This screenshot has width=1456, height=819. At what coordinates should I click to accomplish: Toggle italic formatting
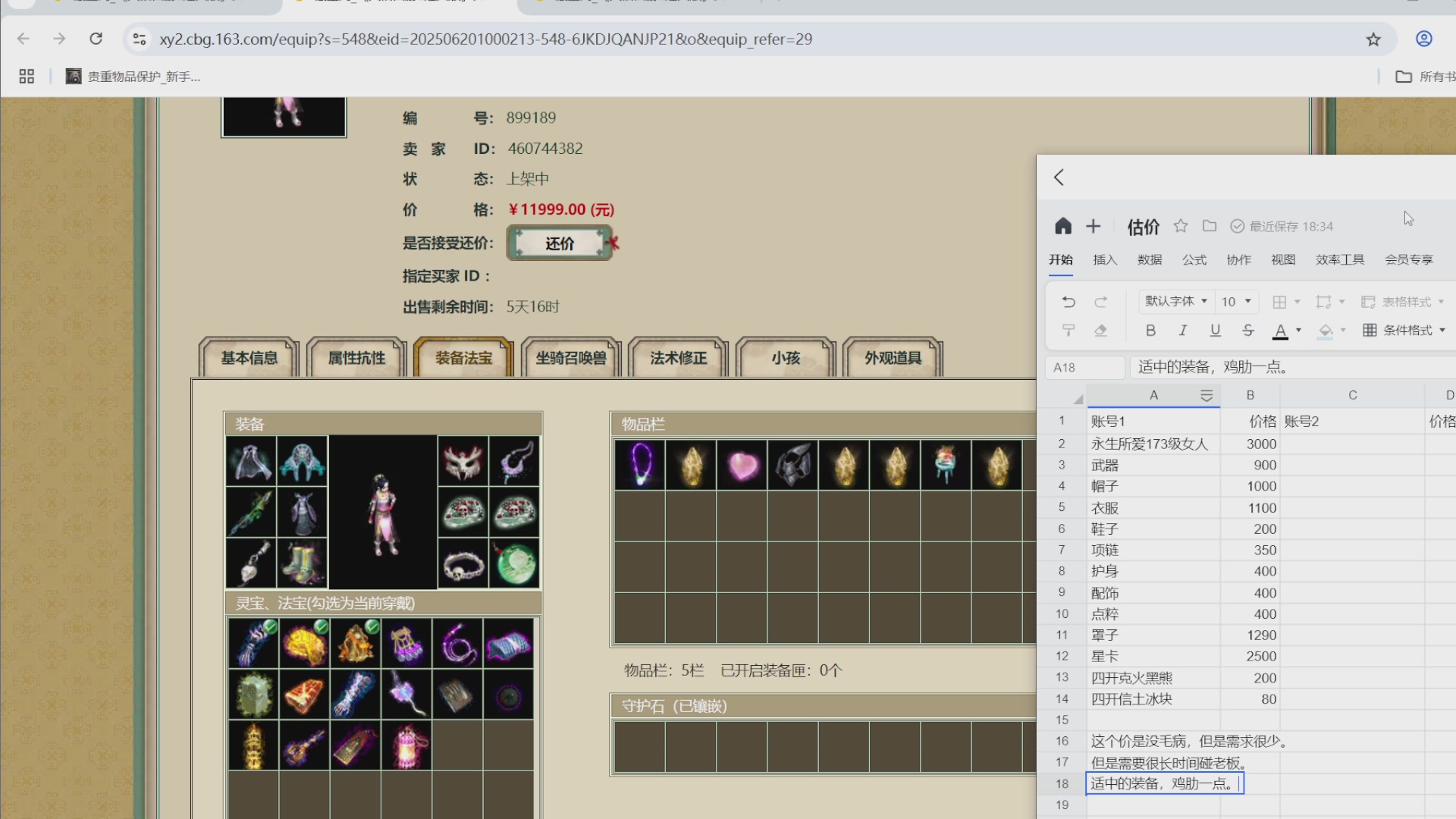1183,330
